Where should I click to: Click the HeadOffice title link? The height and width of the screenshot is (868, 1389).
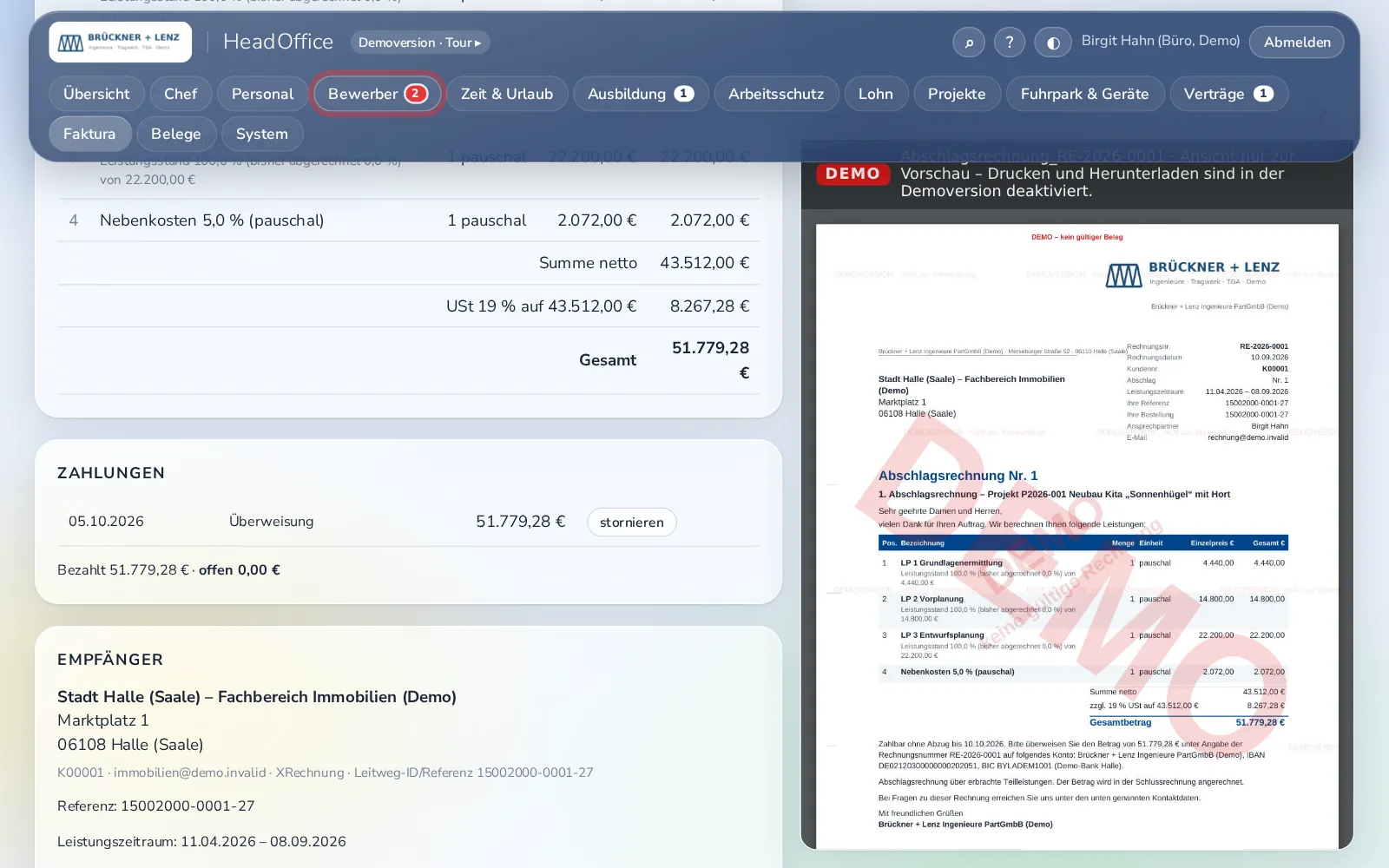click(x=278, y=42)
